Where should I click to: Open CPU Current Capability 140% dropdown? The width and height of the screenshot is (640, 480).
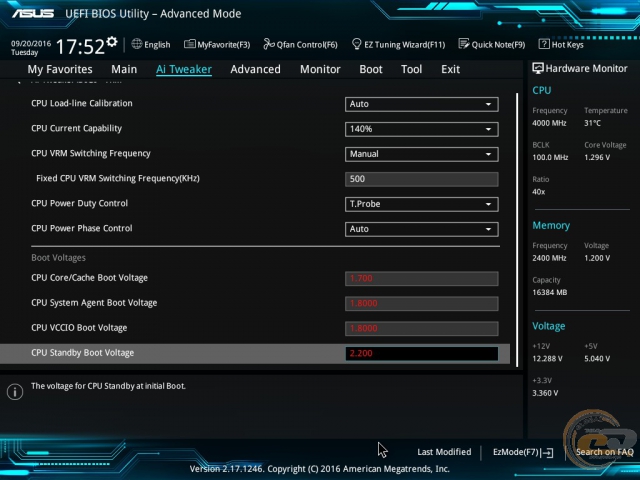421,129
